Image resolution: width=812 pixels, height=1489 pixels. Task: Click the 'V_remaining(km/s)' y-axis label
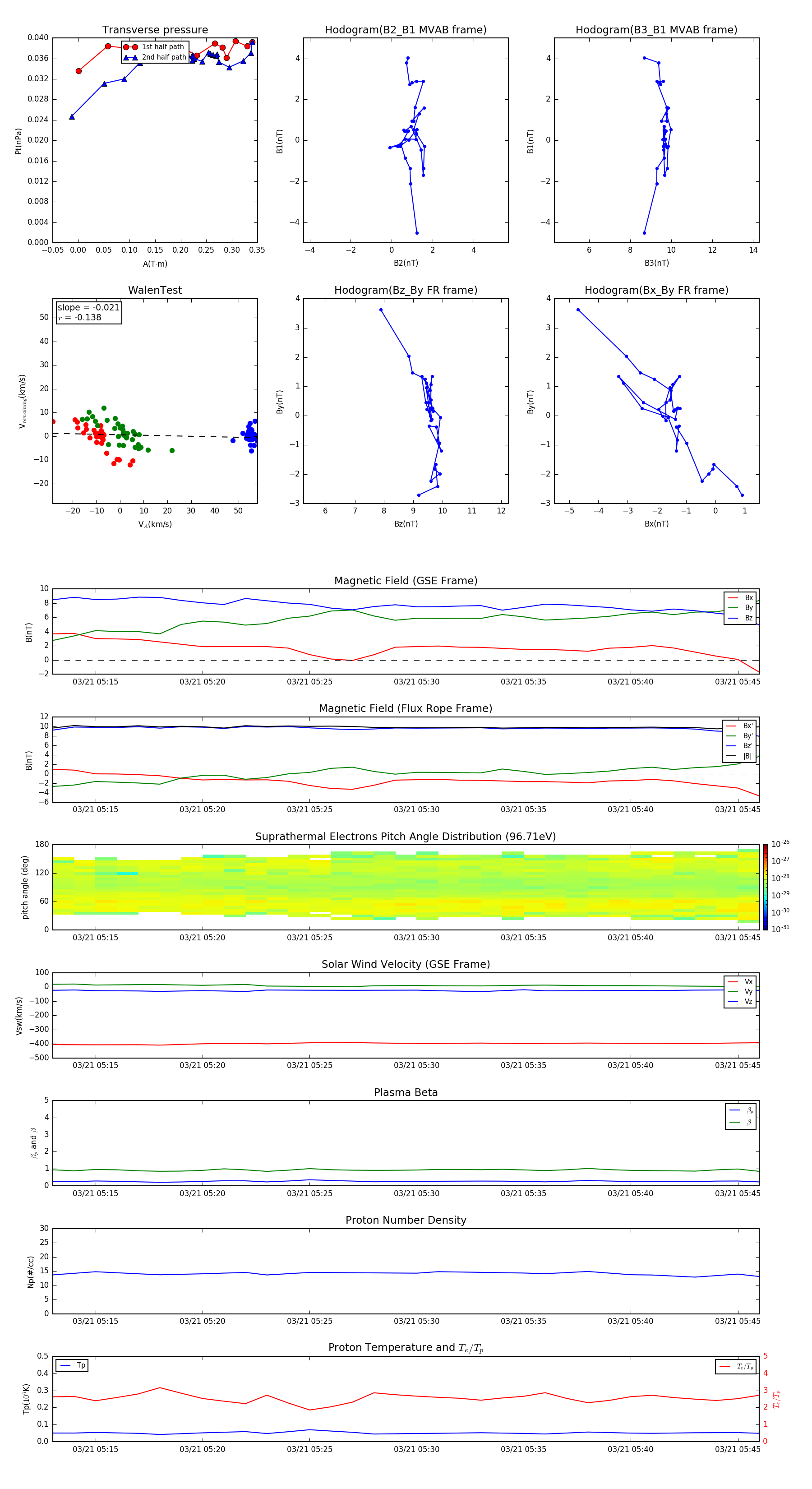[22, 402]
